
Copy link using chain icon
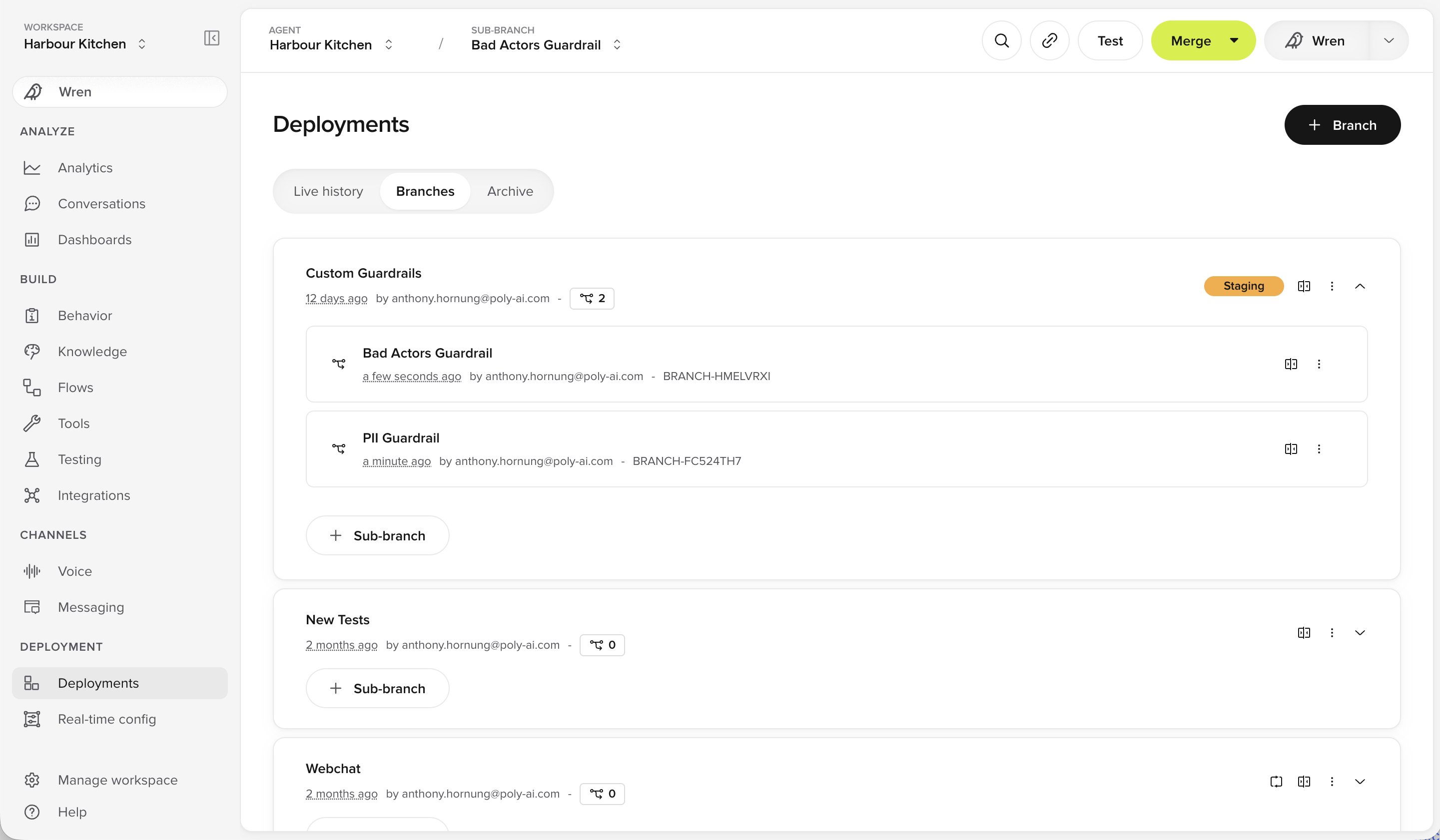click(x=1049, y=40)
